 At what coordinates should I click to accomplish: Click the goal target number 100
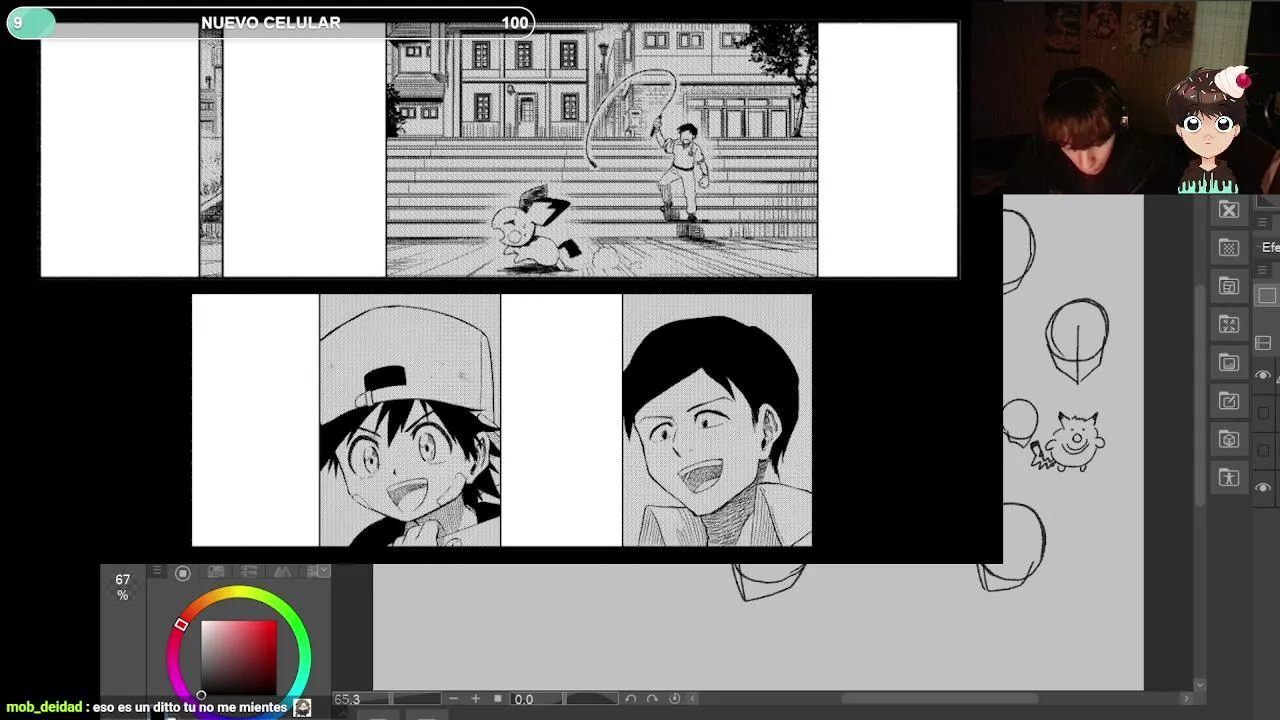[515, 23]
